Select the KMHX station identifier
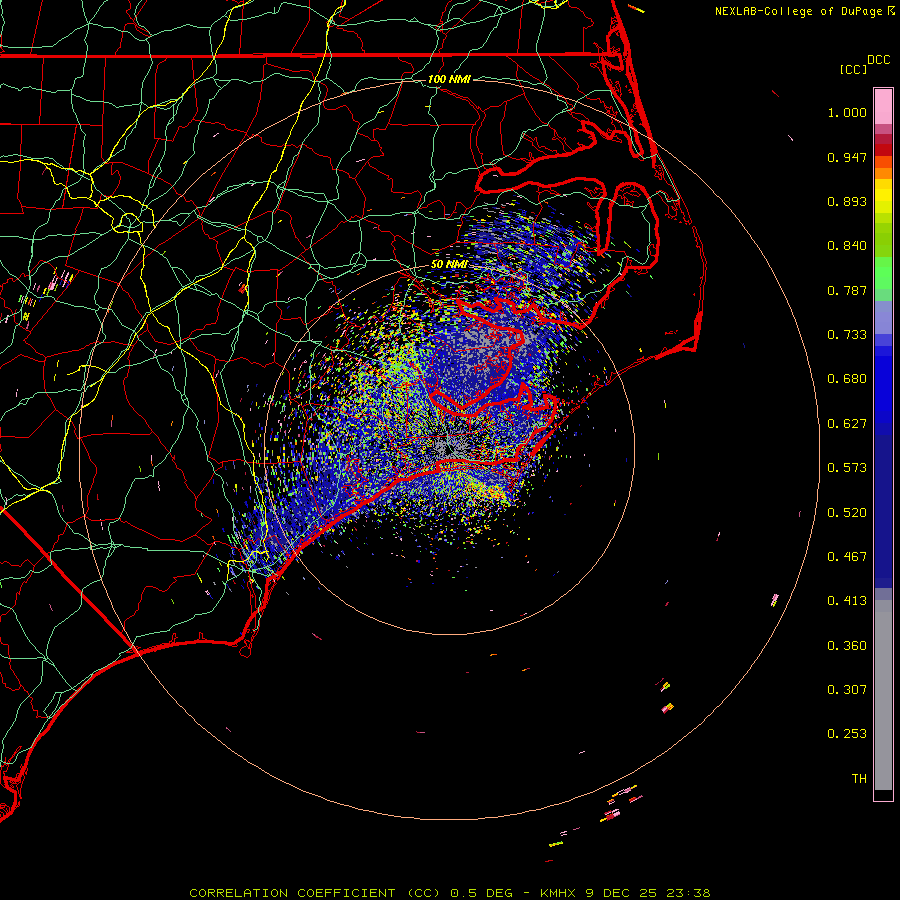This screenshot has width=900, height=900. click(x=560, y=893)
